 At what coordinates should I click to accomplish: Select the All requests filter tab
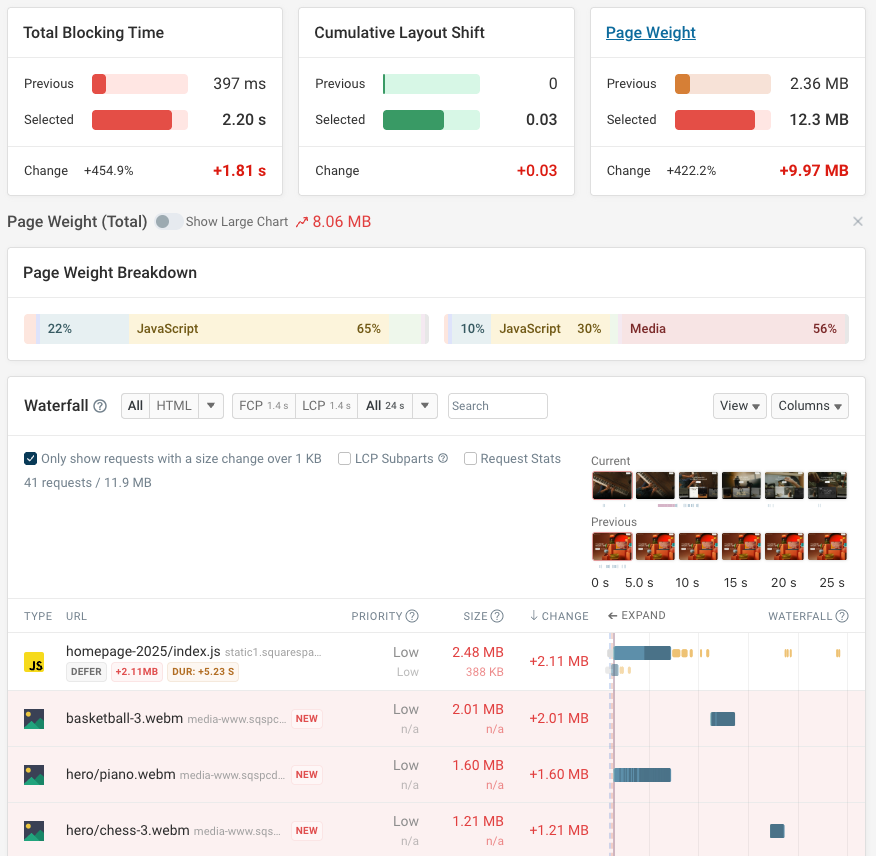click(x=135, y=406)
